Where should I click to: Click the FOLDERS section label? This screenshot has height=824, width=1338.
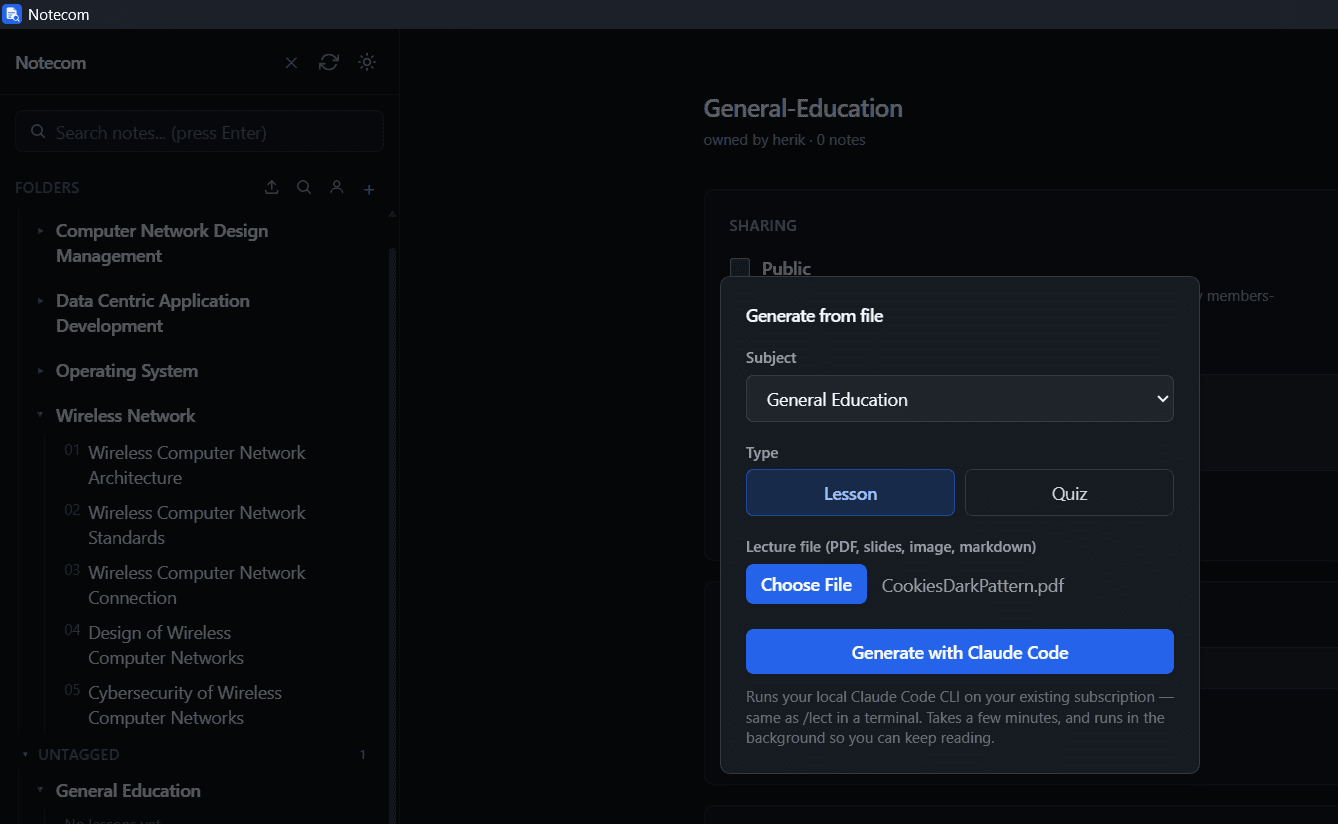pyautogui.click(x=47, y=188)
